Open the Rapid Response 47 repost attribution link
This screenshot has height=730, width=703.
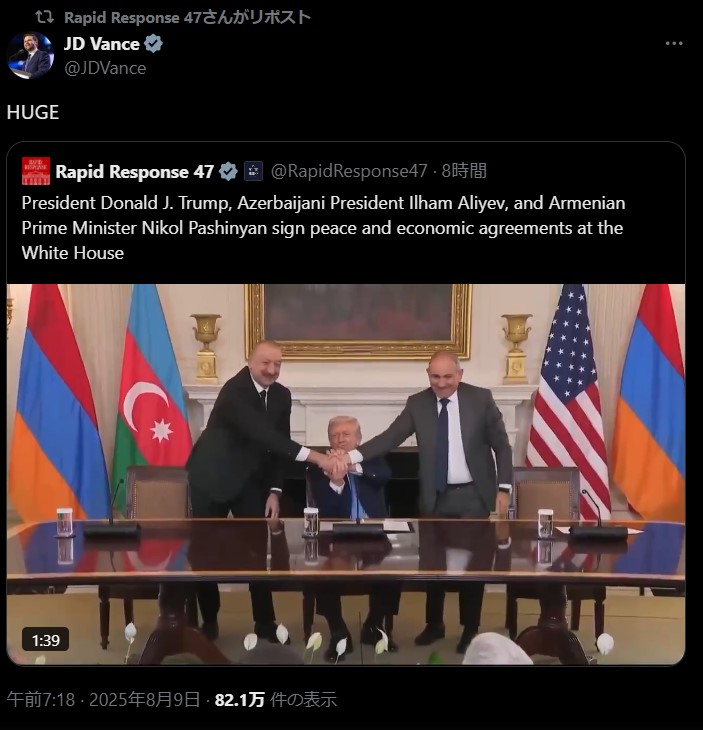187,17
